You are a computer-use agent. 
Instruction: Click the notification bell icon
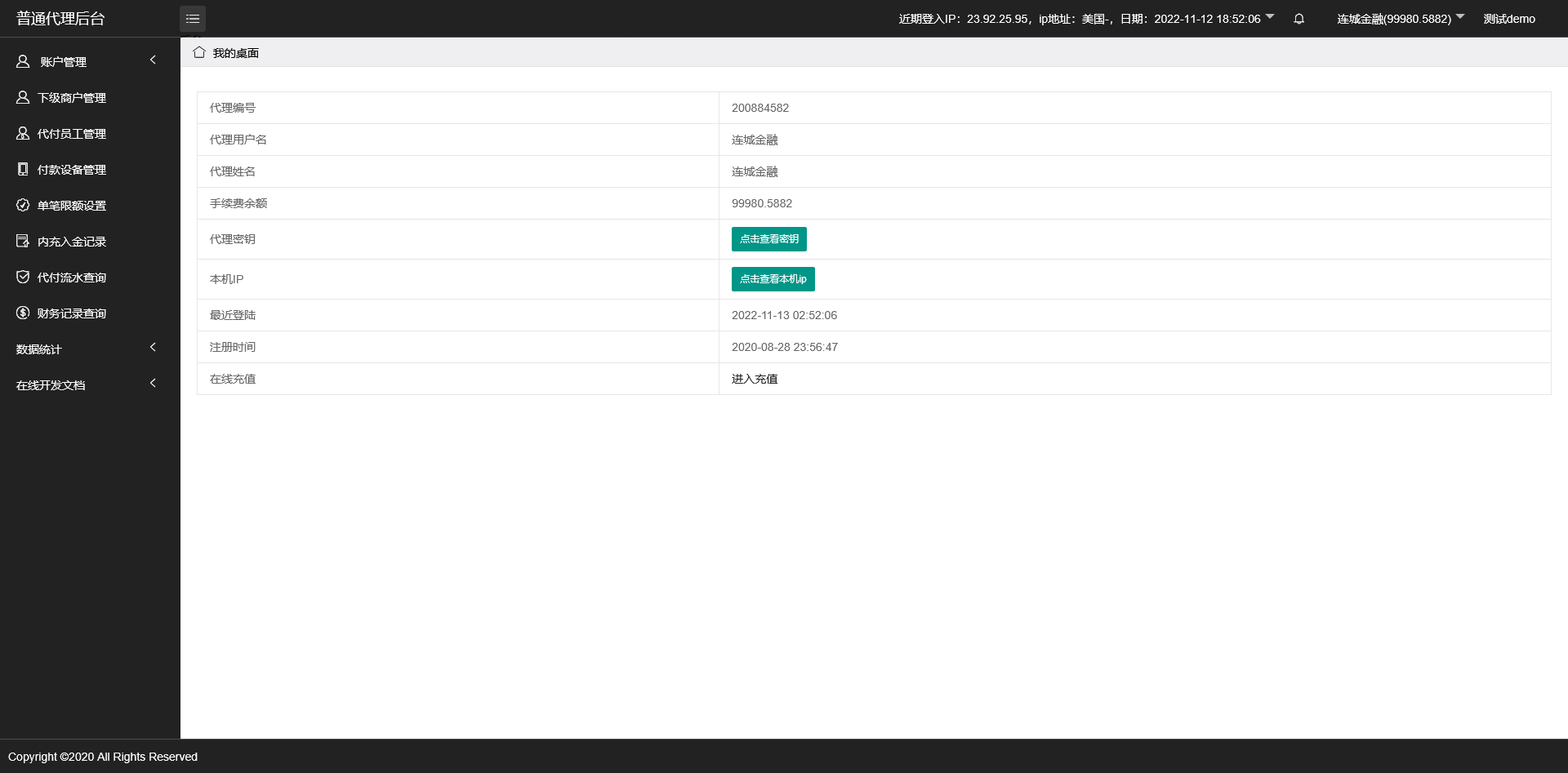(x=1298, y=19)
